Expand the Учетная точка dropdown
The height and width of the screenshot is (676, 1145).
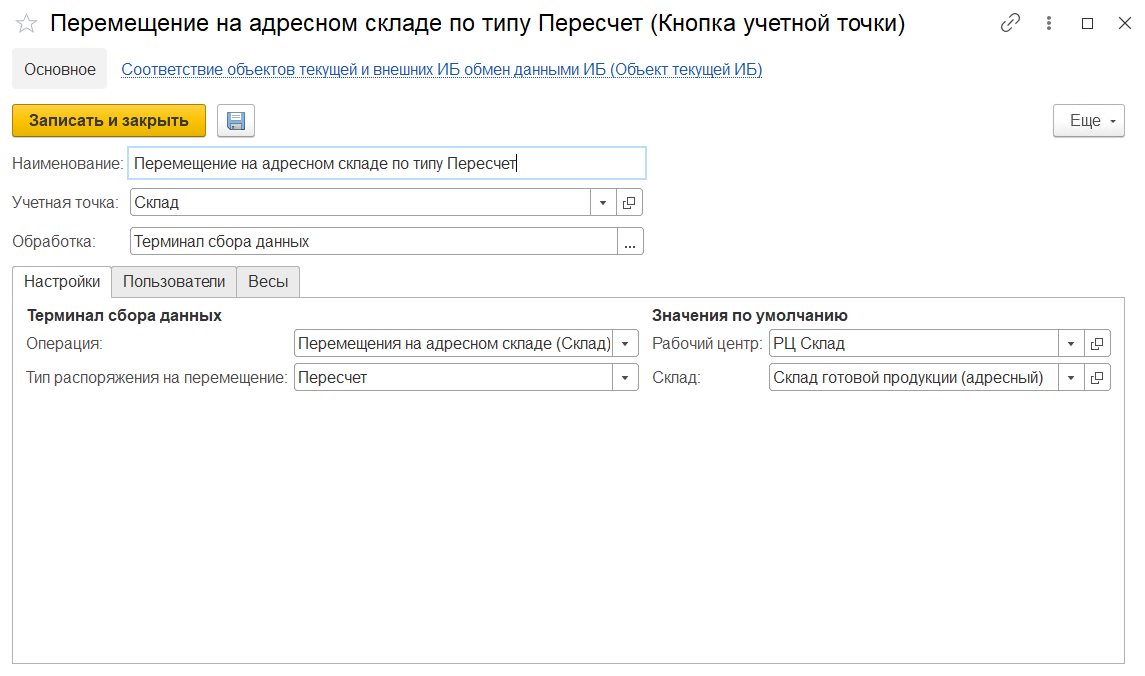pyautogui.click(x=603, y=203)
